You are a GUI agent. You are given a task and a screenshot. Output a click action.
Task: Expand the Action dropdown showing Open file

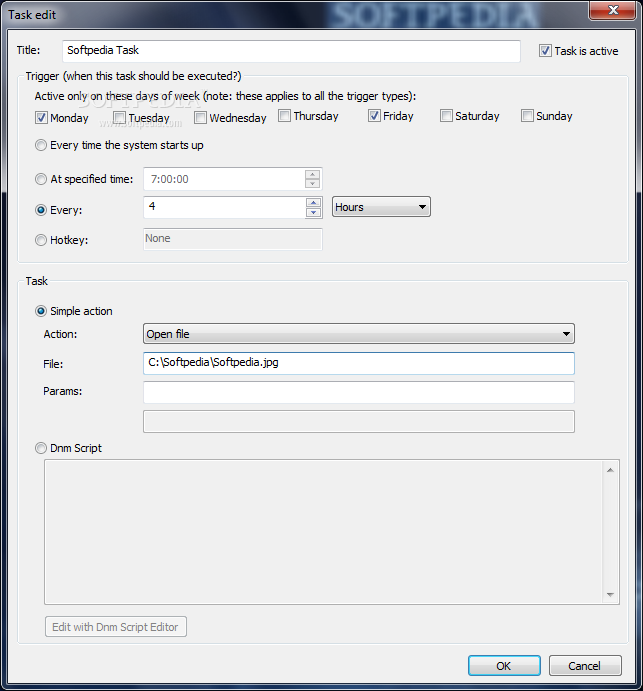click(x=359, y=334)
